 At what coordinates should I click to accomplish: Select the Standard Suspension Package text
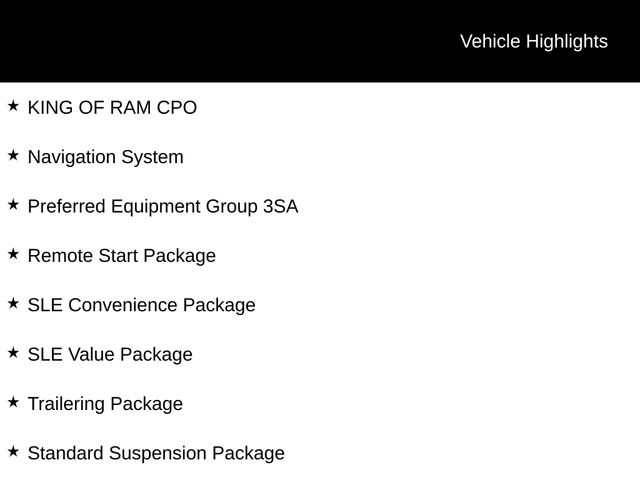156,454
